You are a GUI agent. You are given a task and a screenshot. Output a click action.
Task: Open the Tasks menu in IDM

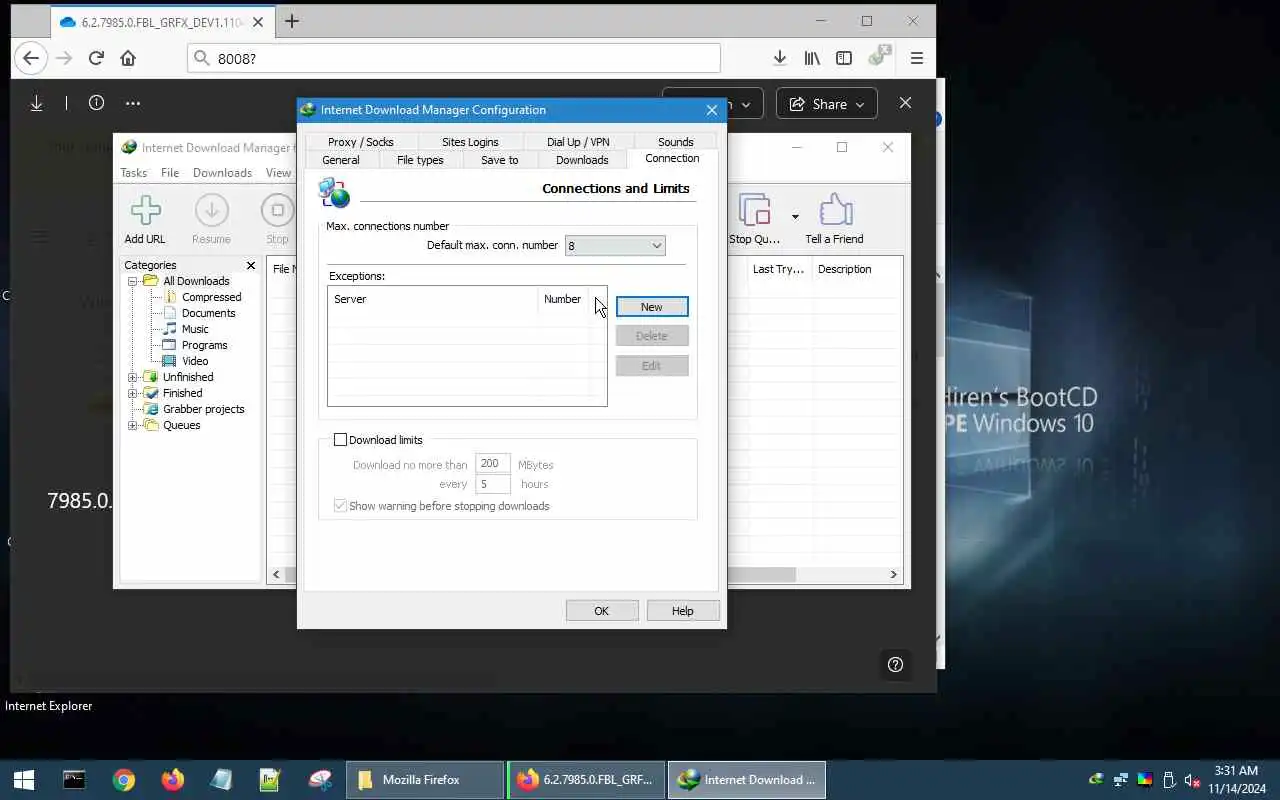point(134,173)
